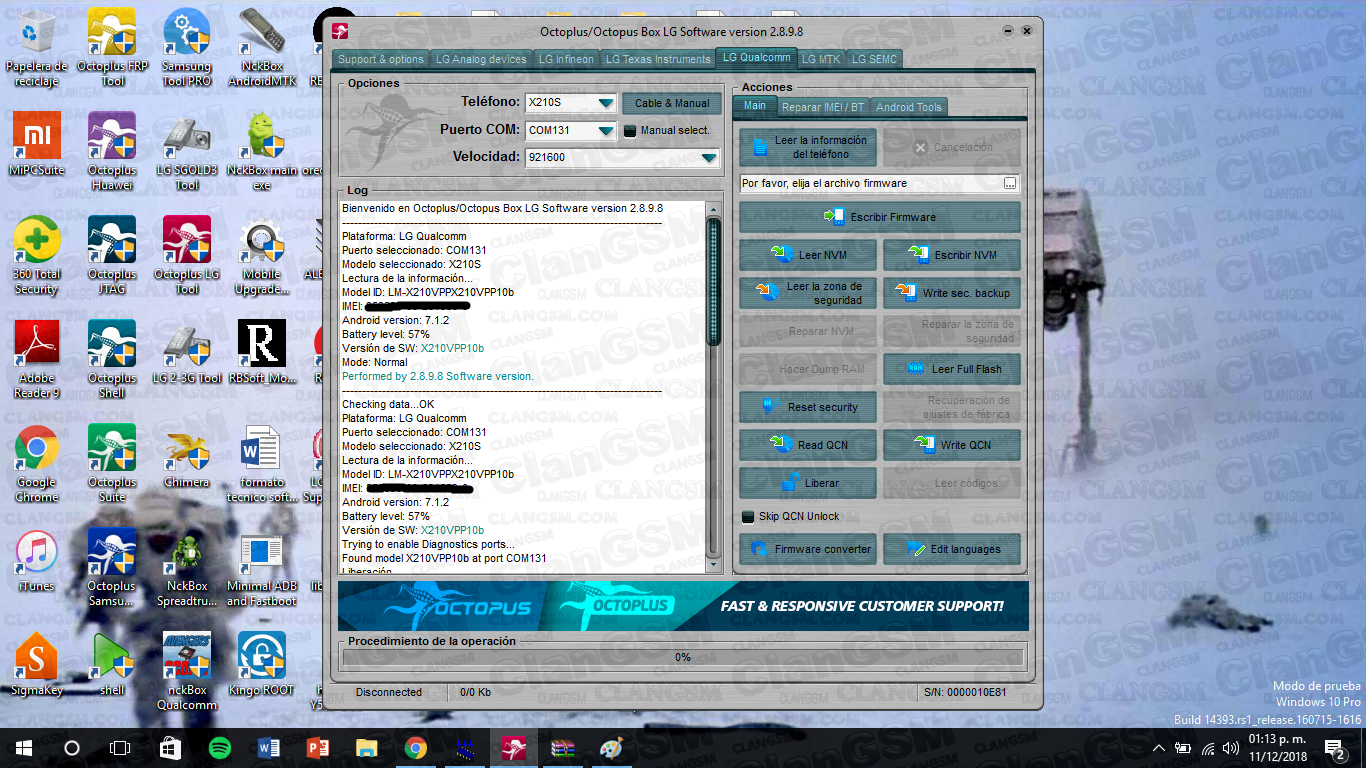This screenshot has height=768, width=1366.
Task: Click the Liberar unlock button
Action: pyautogui.click(x=808, y=483)
